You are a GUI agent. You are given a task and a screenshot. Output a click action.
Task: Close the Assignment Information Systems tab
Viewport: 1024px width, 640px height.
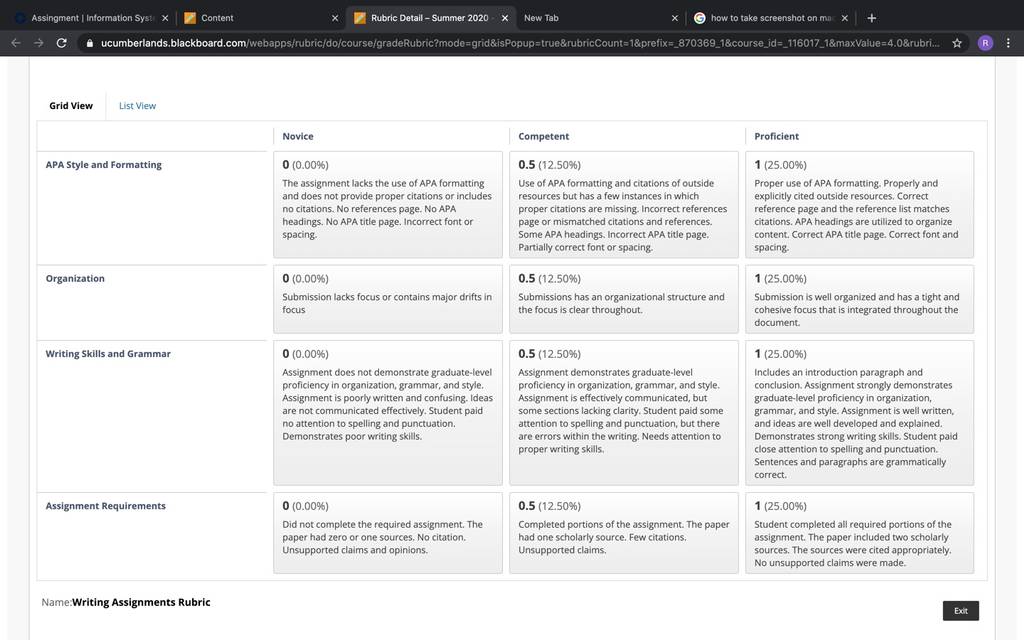tap(165, 18)
